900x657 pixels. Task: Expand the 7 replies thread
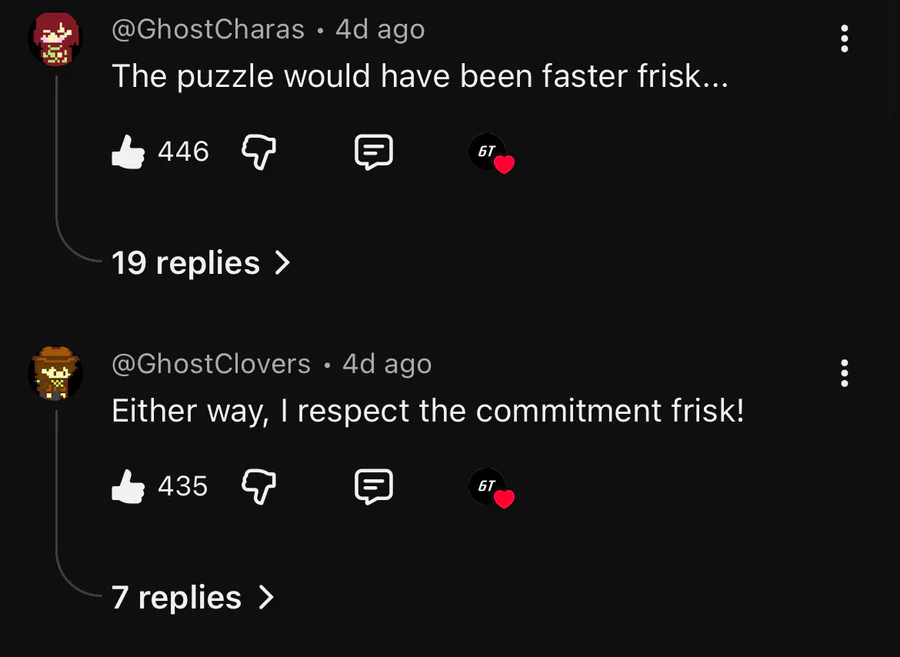point(177,598)
